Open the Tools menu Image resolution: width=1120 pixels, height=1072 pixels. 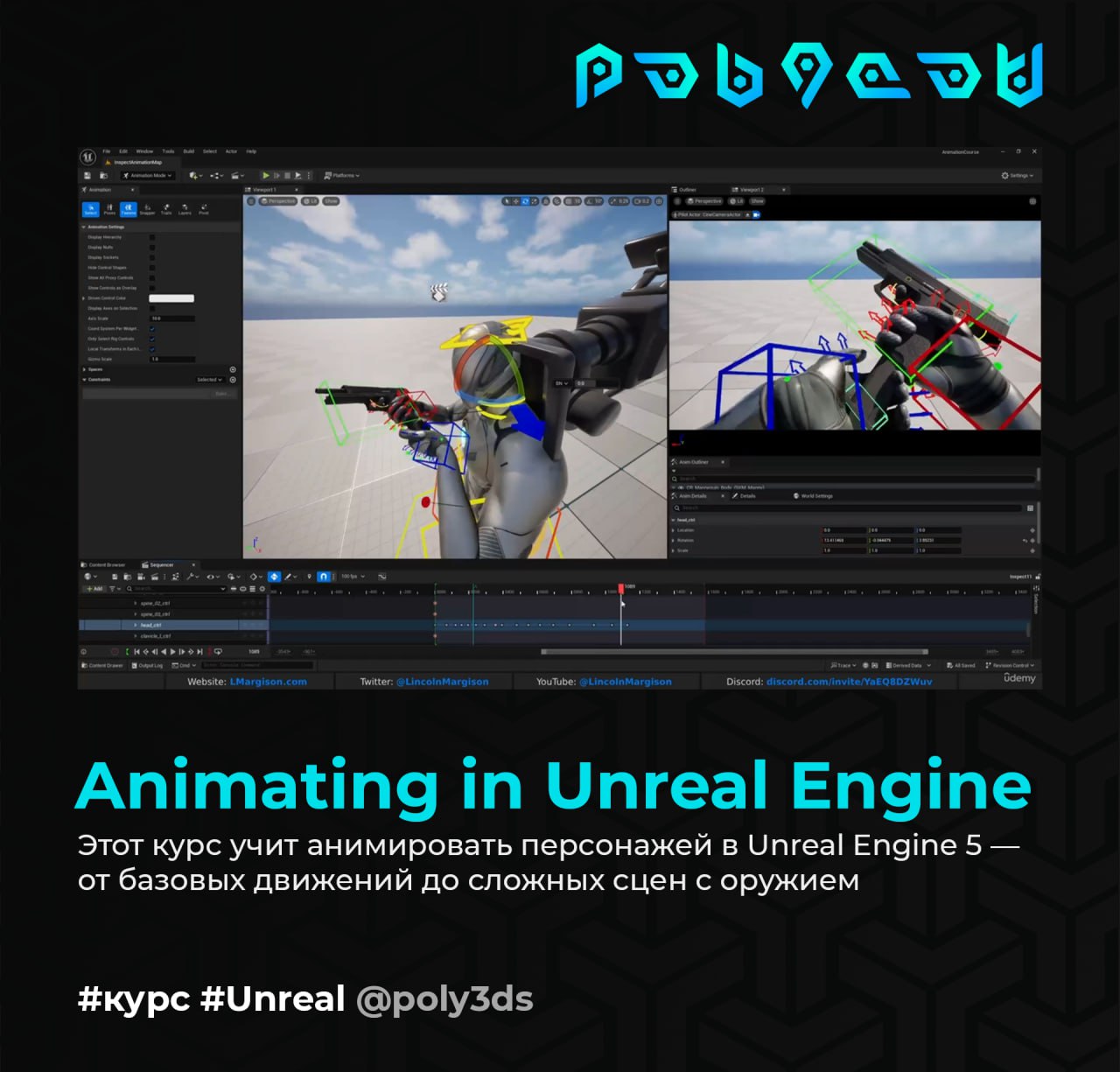pos(168,151)
